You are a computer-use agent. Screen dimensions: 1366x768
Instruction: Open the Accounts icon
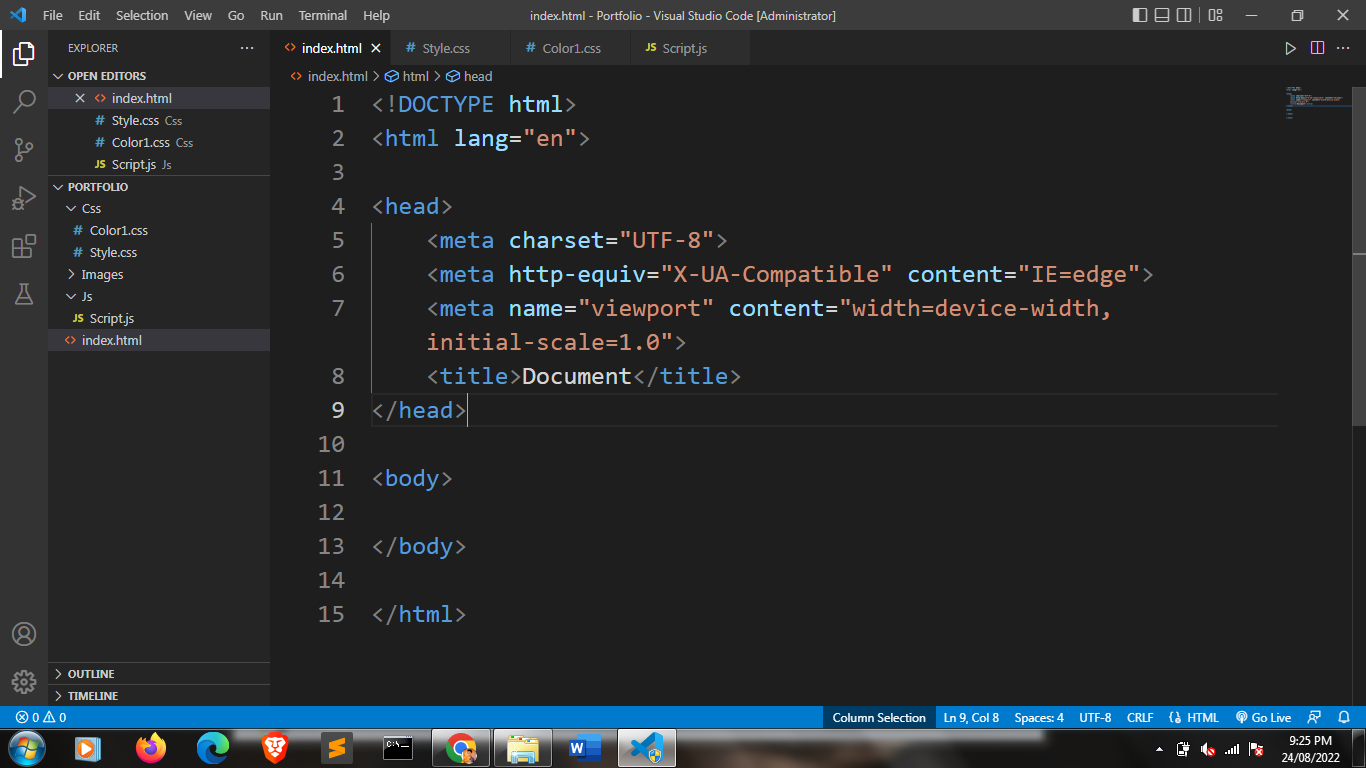(x=24, y=634)
